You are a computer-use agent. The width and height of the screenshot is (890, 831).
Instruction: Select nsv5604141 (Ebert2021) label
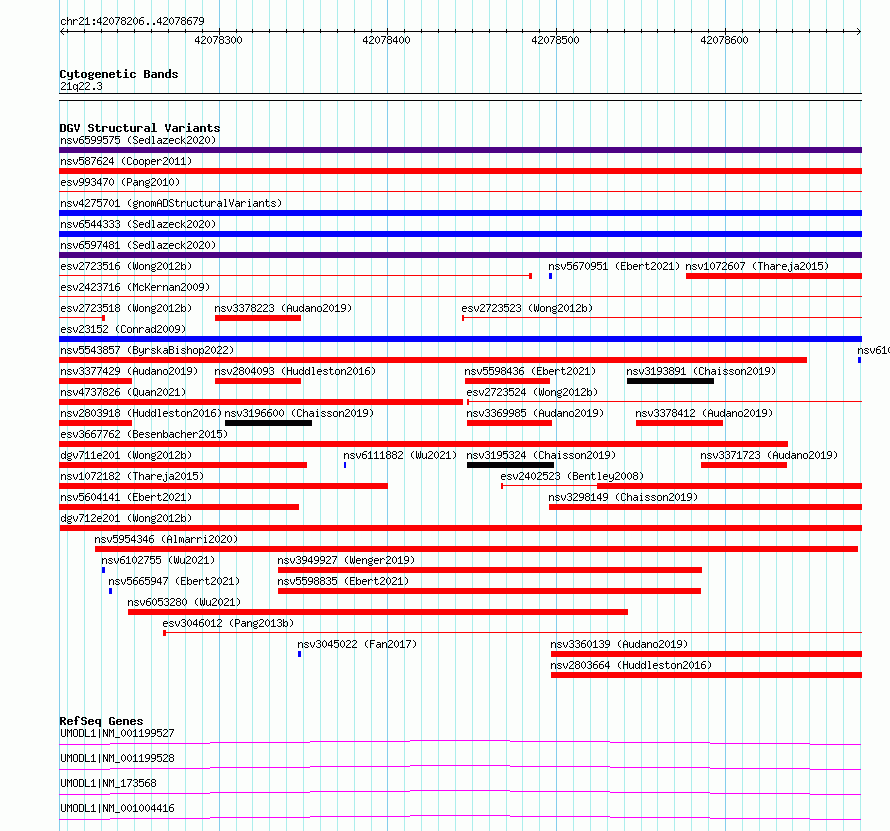click(x=126, y=497)
